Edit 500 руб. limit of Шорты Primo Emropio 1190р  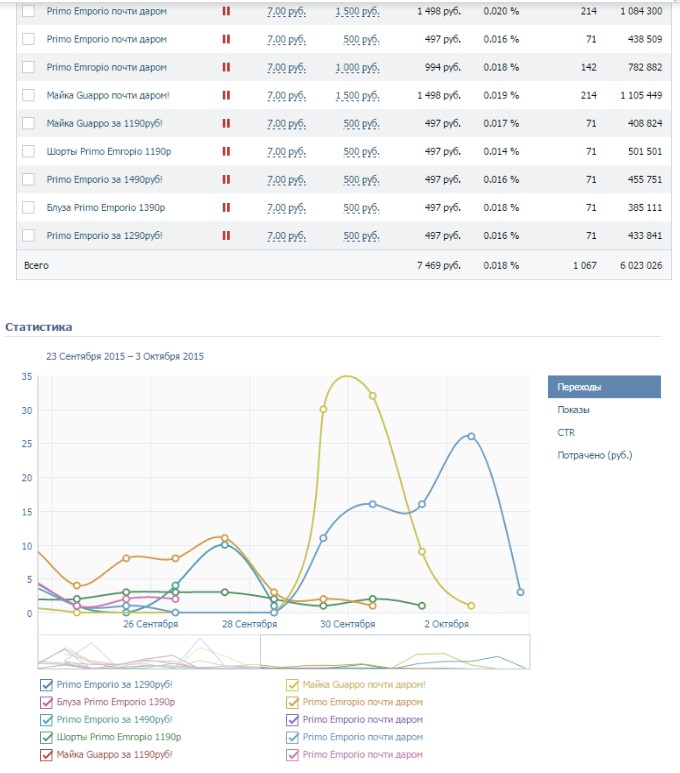361,152
